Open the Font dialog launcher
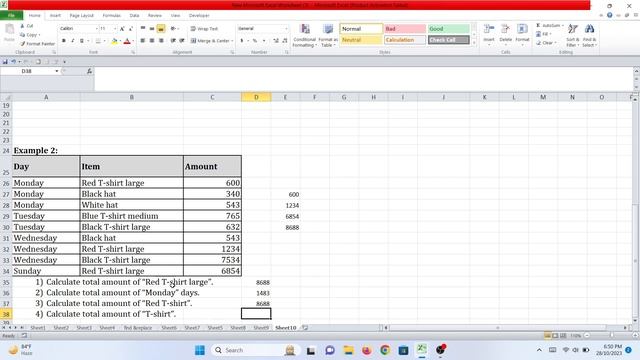The height and width of the screenshot is (360, 640). [133, 53]
